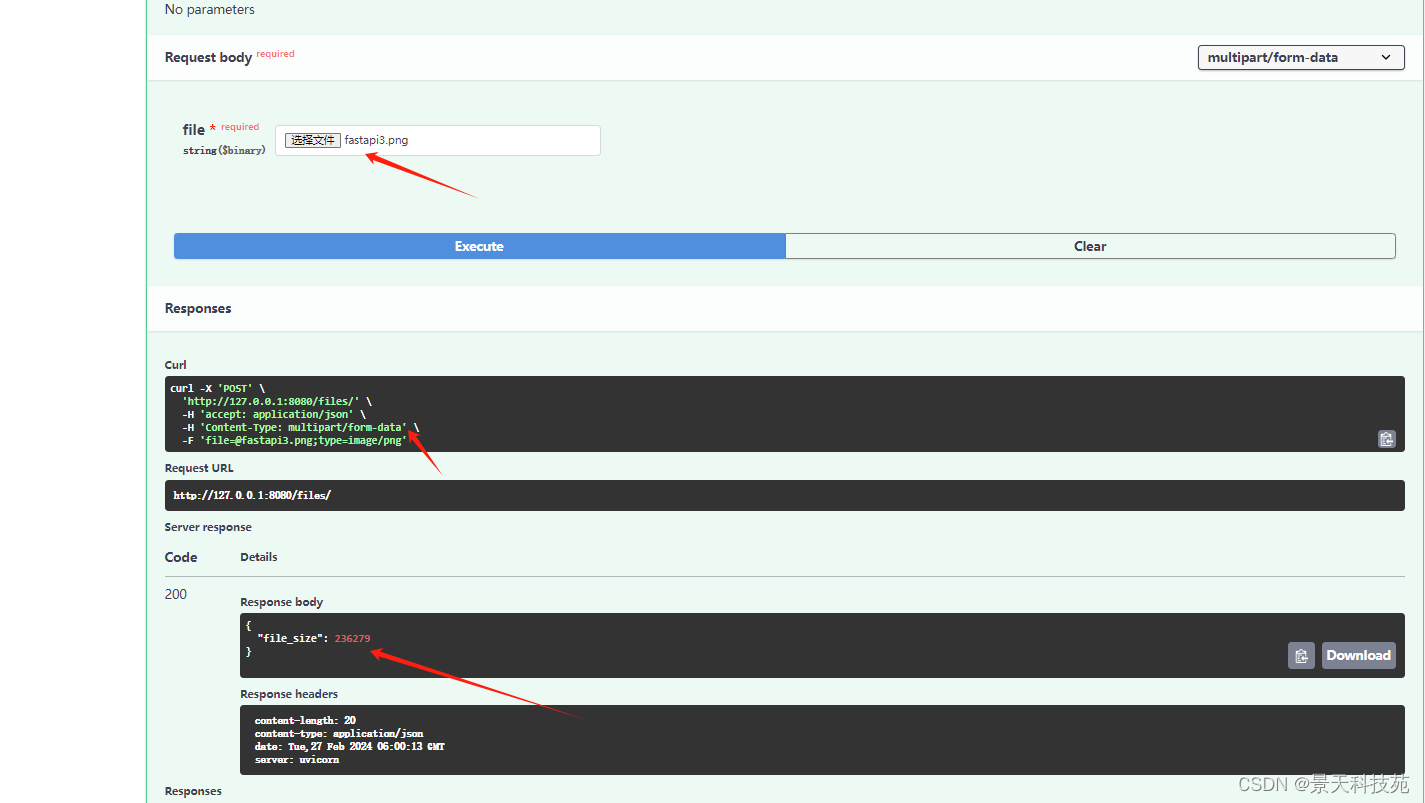Screen dimensions: 1425x803
Task: Click the 选择文件 file chooser button
Action: coord(313,141)
